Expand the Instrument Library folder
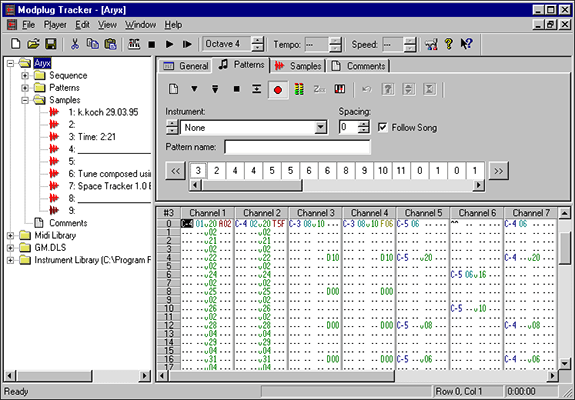Viewport: 575px width, 400px height. click(x=11, y=260)
